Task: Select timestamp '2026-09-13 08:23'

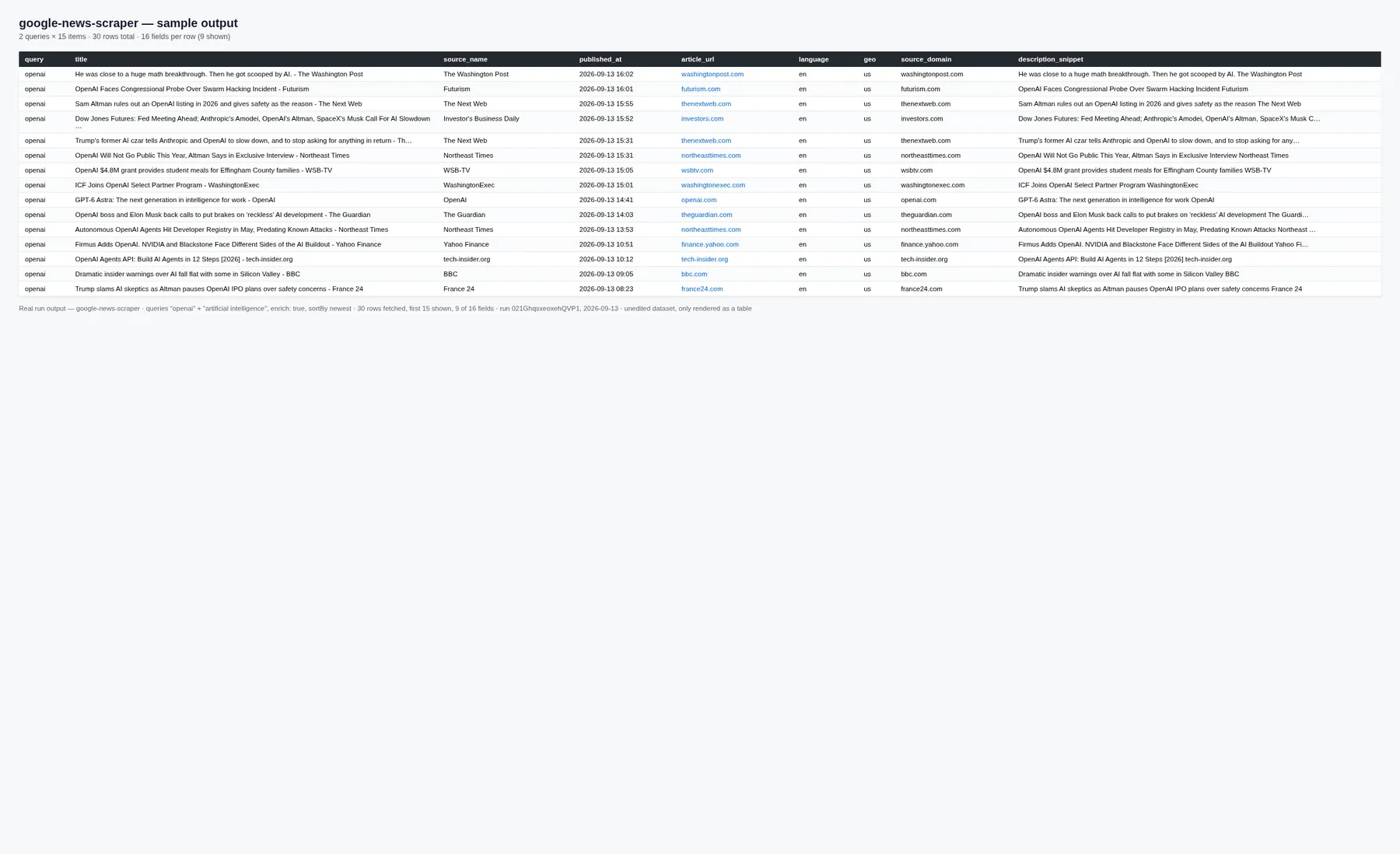Action: [606, 289]
